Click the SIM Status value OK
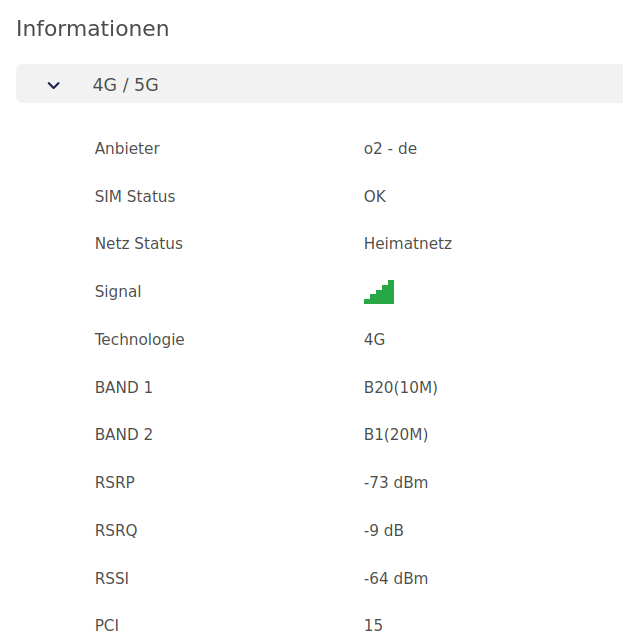The height and width of the screenshot is (644, 623). tap(375, 196)
